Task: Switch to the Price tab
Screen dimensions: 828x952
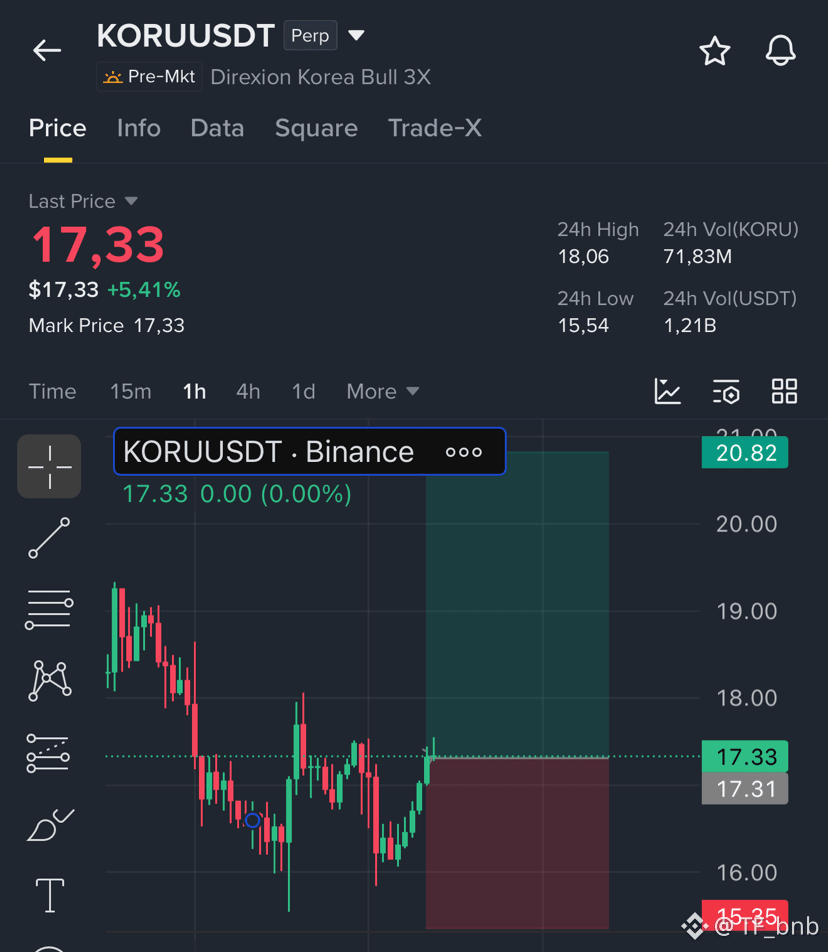Action: coord(58,128)
